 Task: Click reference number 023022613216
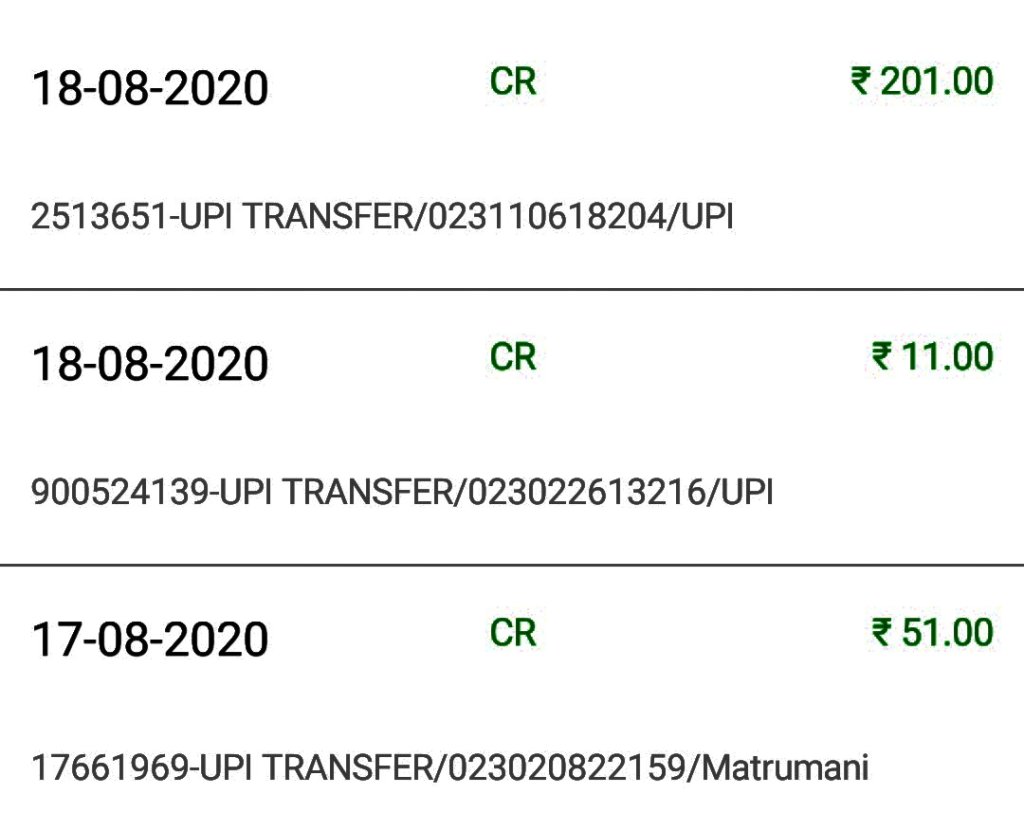coord(589,492)
